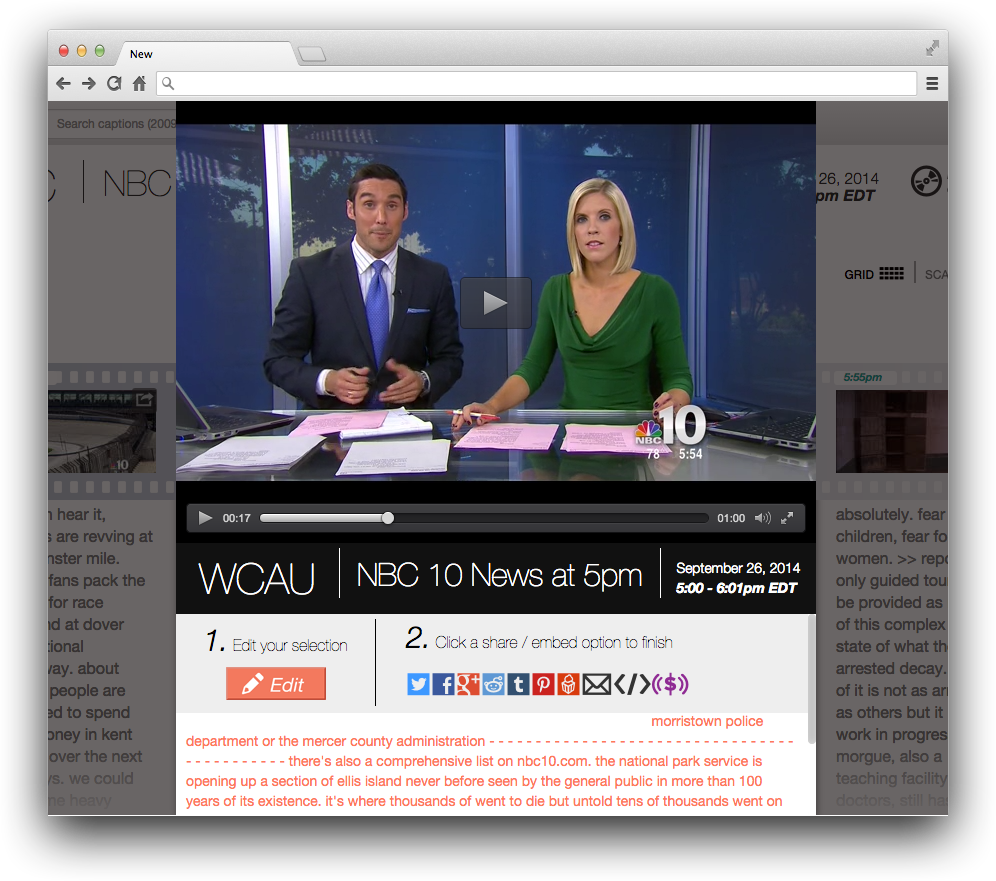The width and height of the screenshot is (996, 881).
Task: Share clip on Google Plus
Action: coord(468,684)
